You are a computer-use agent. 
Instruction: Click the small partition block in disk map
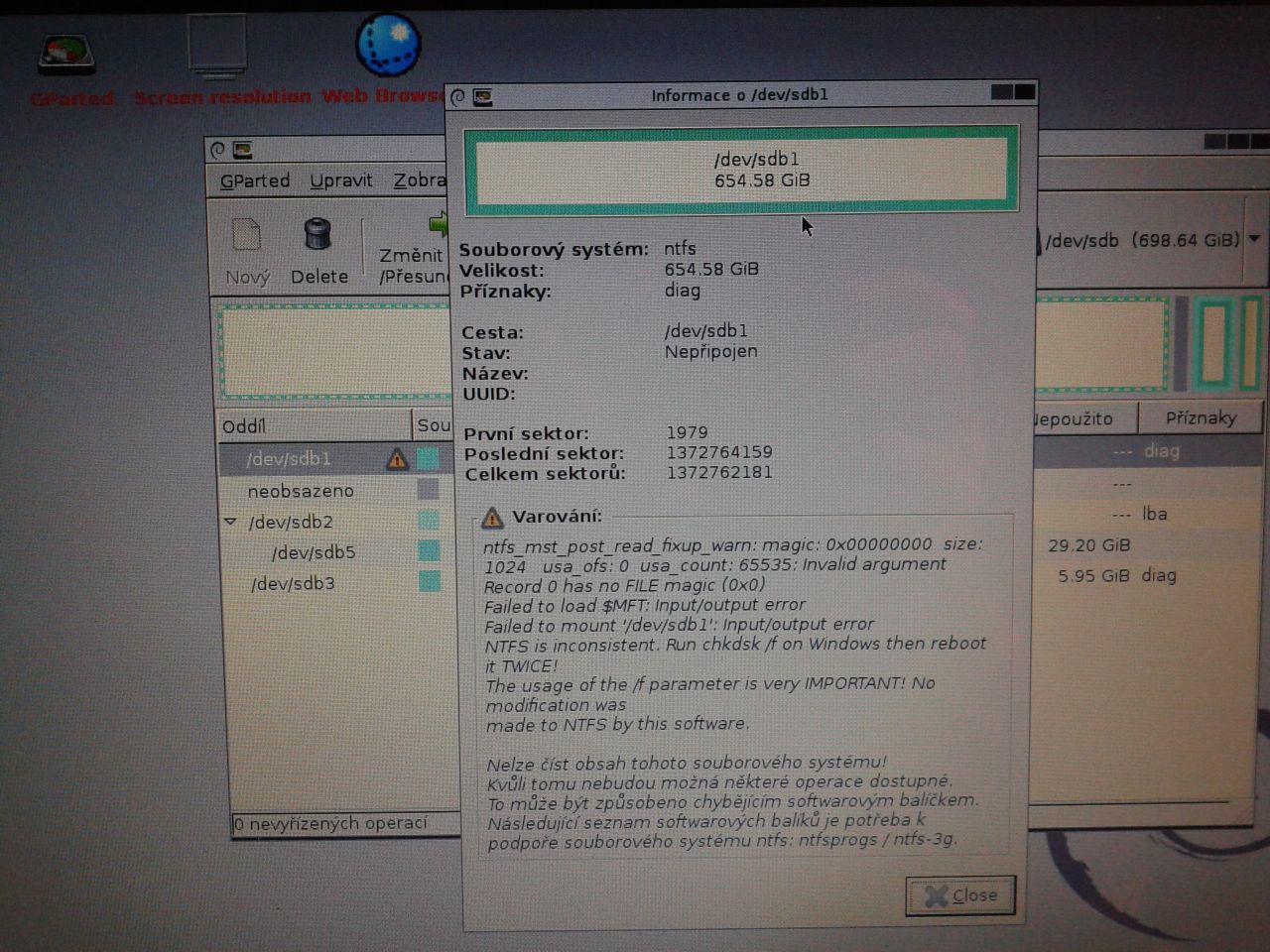coord(1212,342)
